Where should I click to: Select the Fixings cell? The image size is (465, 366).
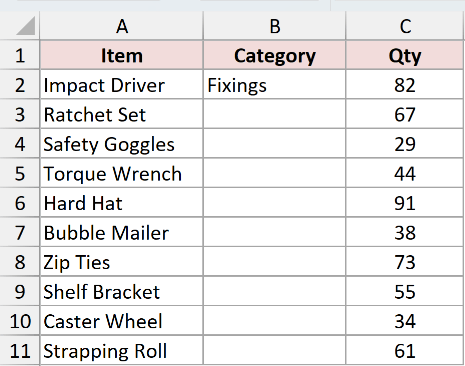pos(274,84)
